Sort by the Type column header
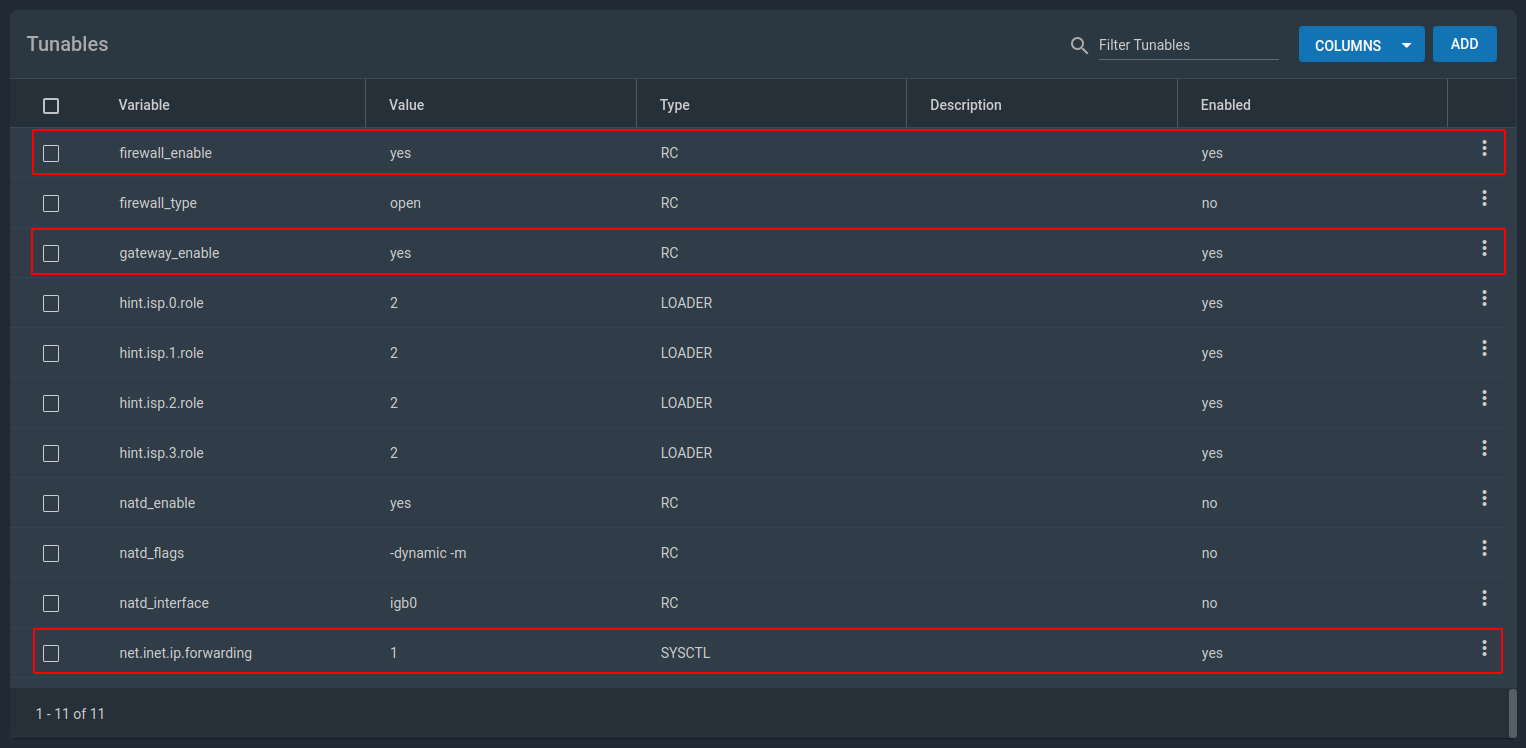This screenshot has height=748, width=1526. (x=675, y=105)
